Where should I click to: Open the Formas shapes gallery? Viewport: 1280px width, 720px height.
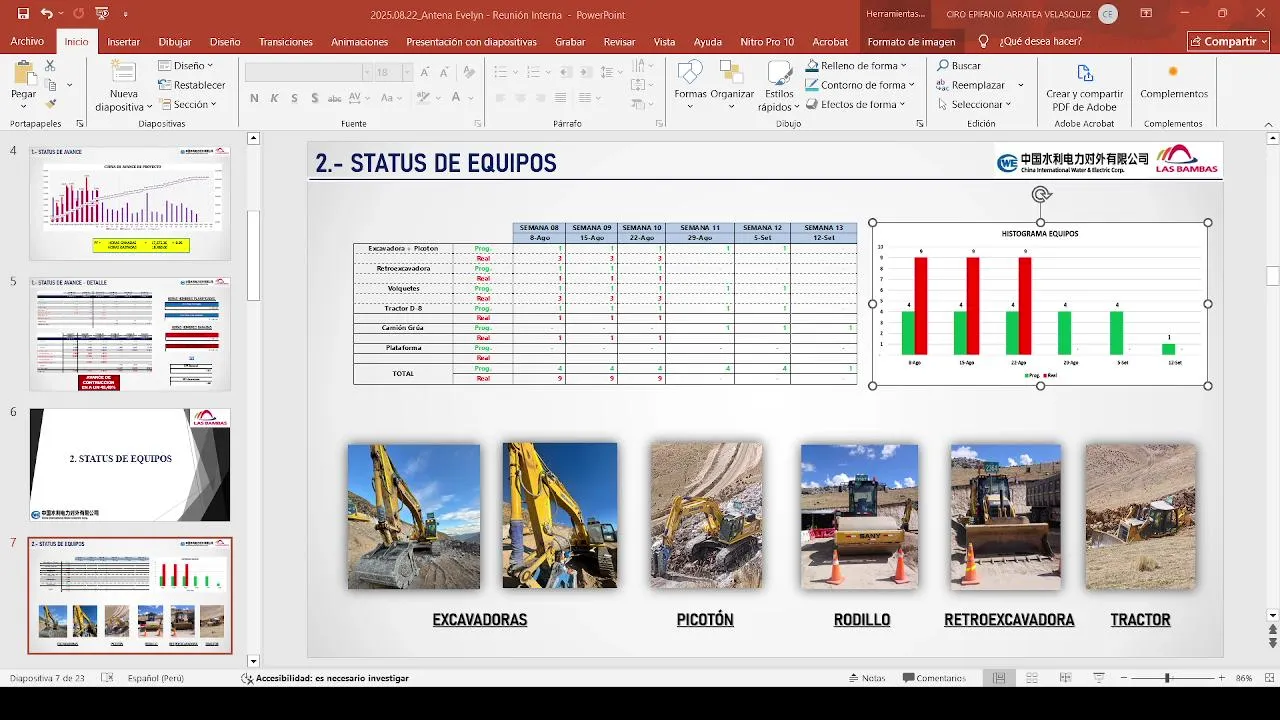pos(690,84)
